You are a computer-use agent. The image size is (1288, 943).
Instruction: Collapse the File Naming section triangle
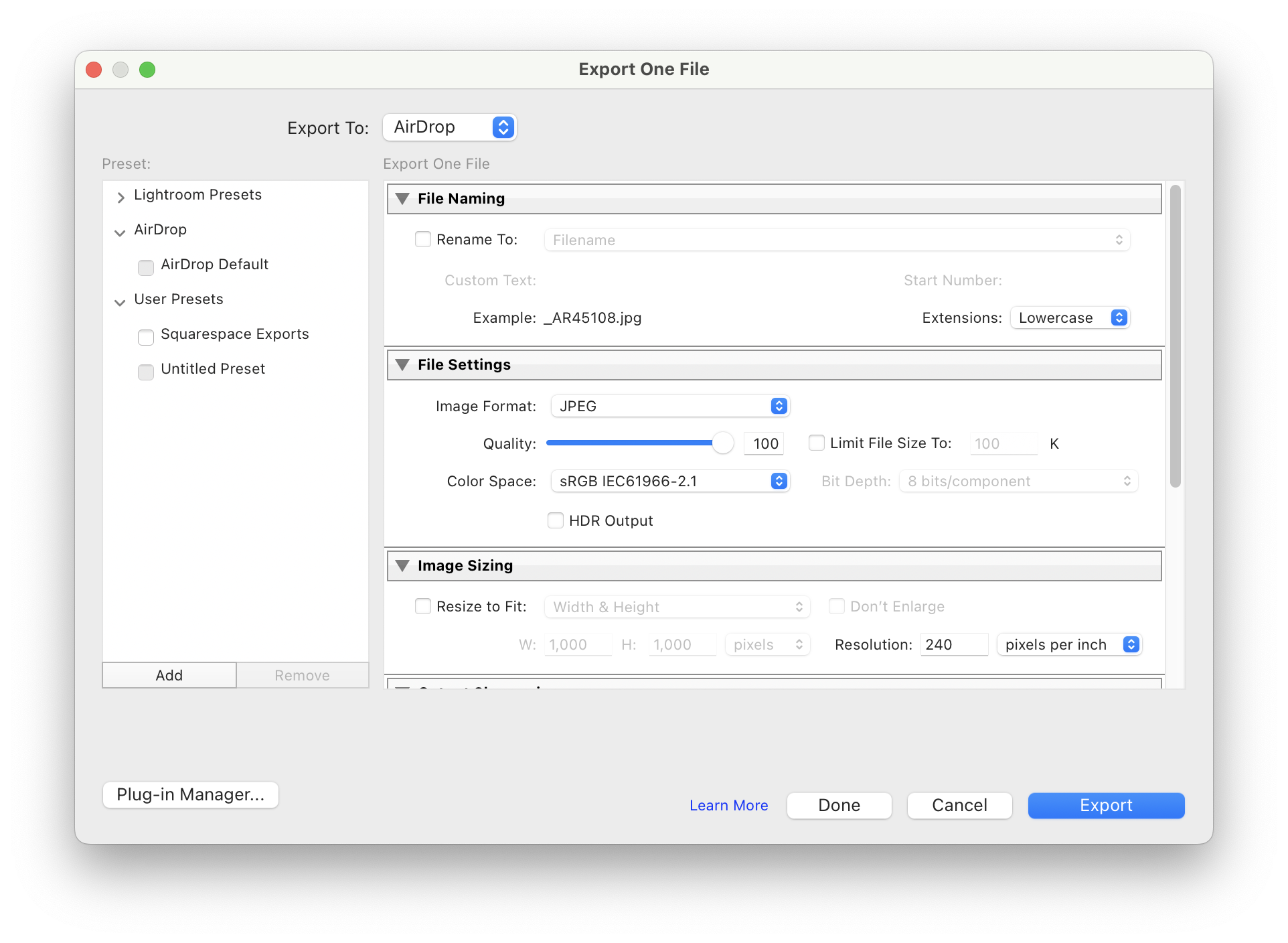(x=402, y=199)
